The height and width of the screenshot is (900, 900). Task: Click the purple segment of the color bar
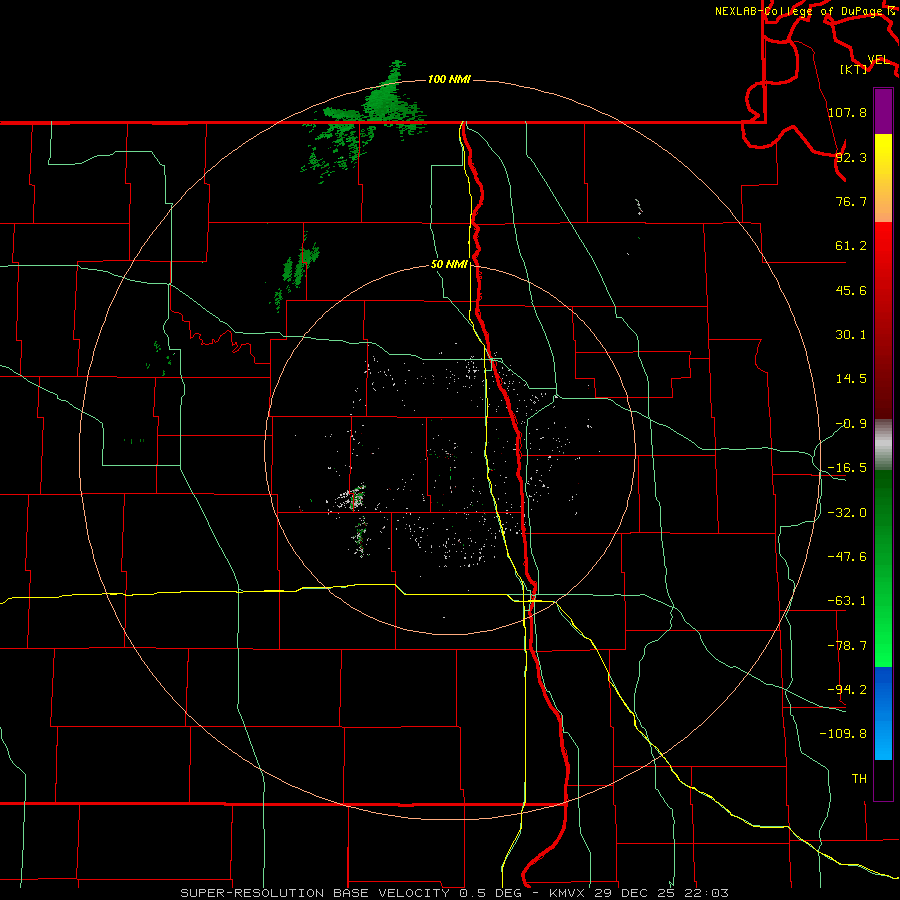point(883,111)
